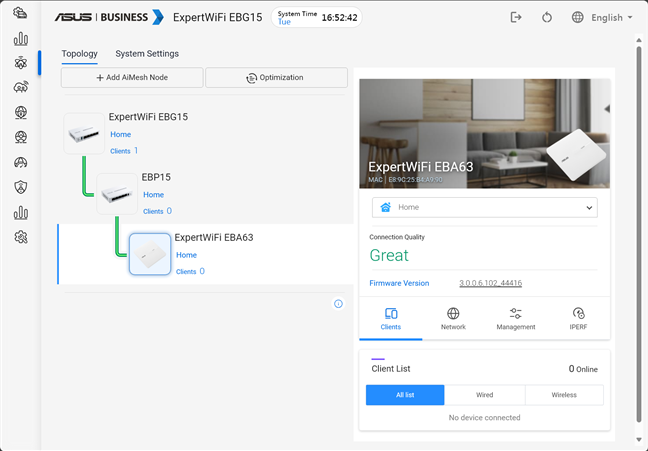Click the reboot icon in the header
The height and width of the screenshot is (451, 648).
point(547,17)
